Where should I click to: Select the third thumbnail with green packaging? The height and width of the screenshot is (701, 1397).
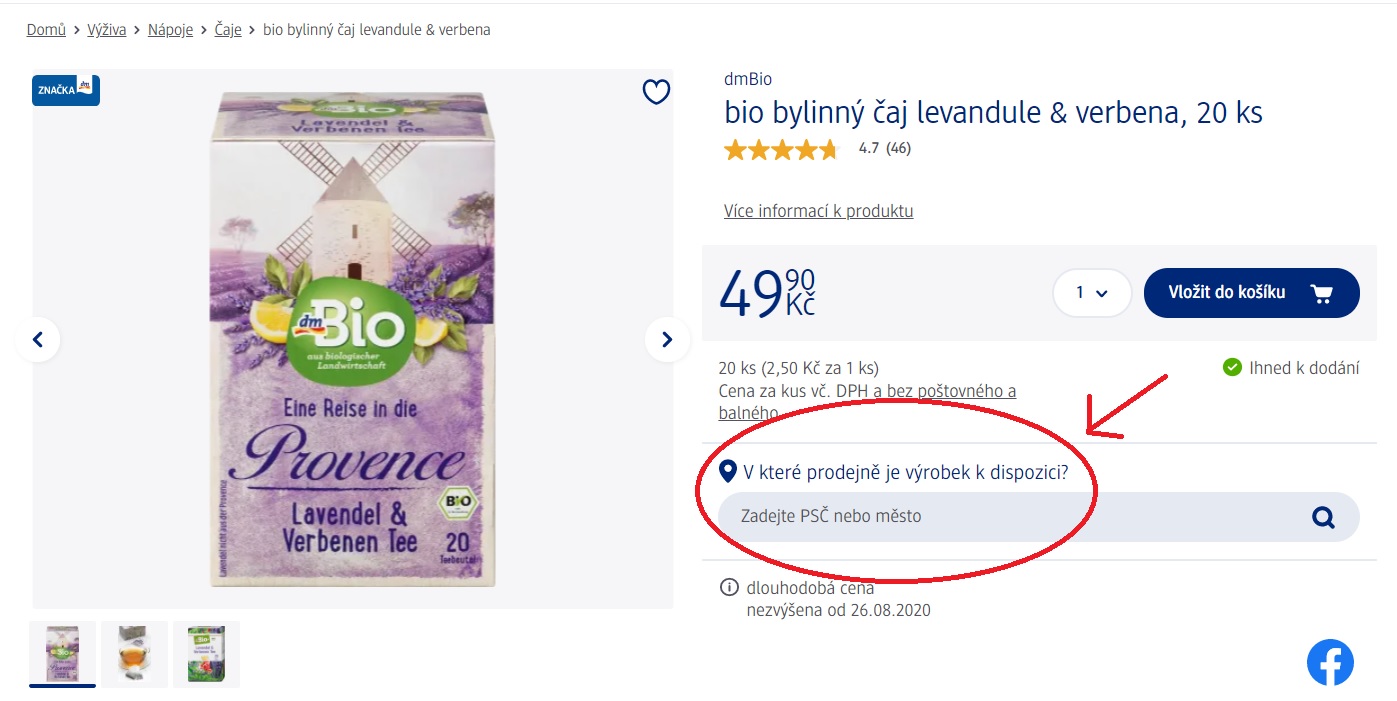click(206, 653)
